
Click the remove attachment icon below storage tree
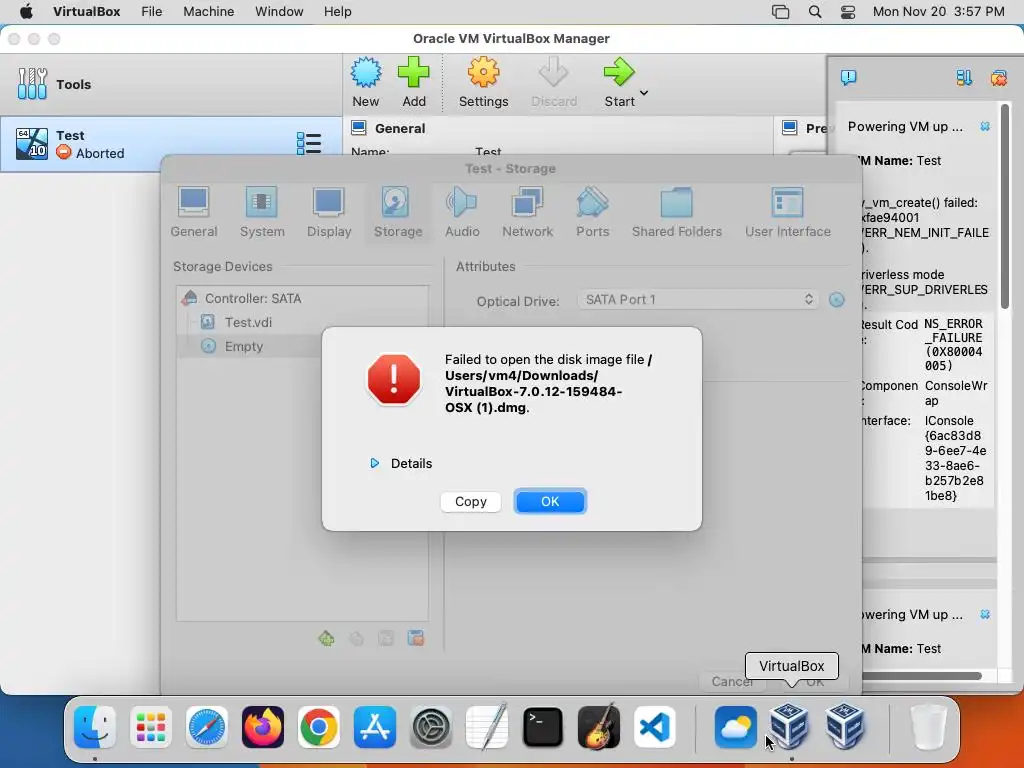click(x=416, y=638)
